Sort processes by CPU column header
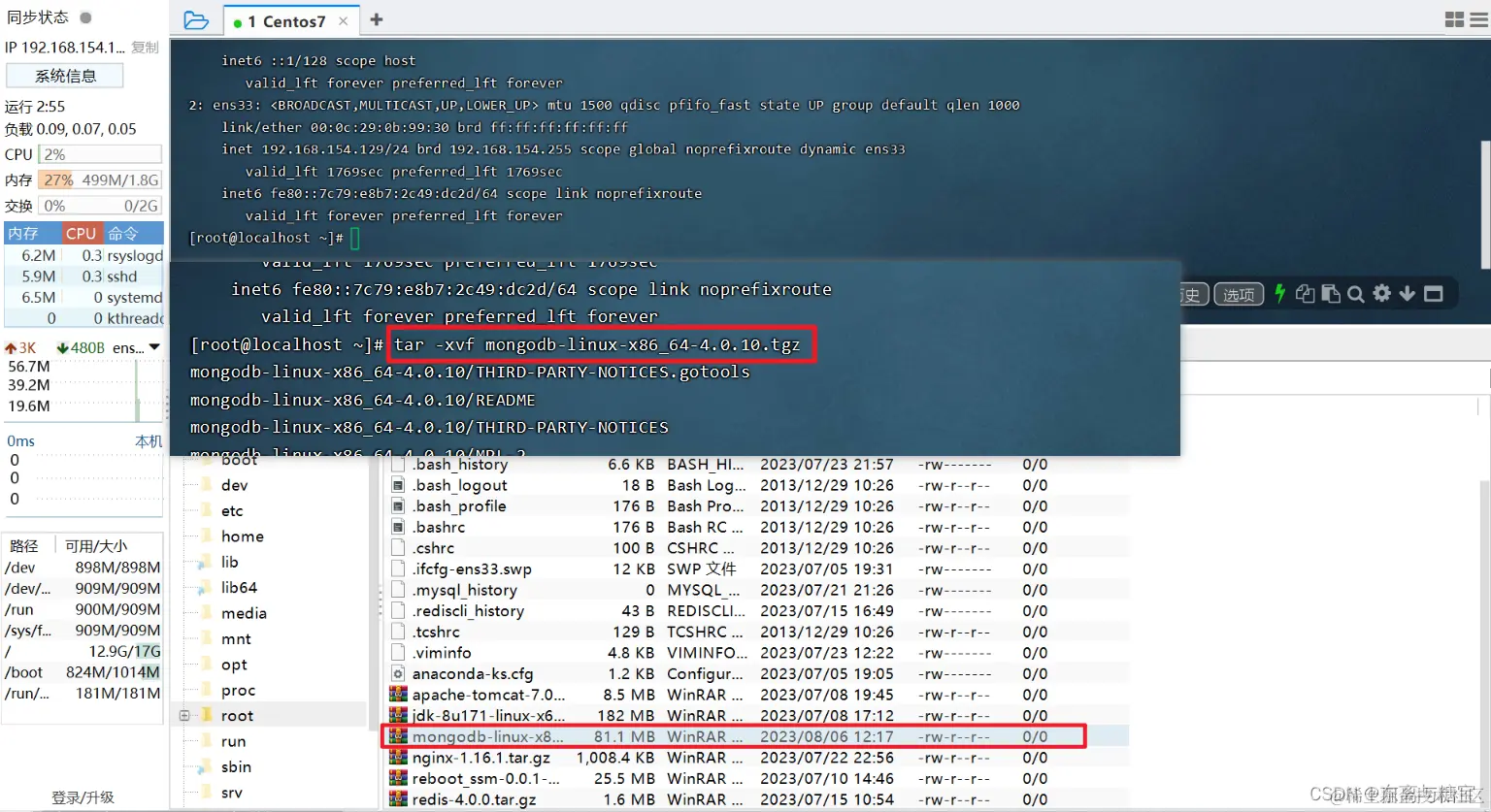Screen dimensions: 1491x812 82,234
